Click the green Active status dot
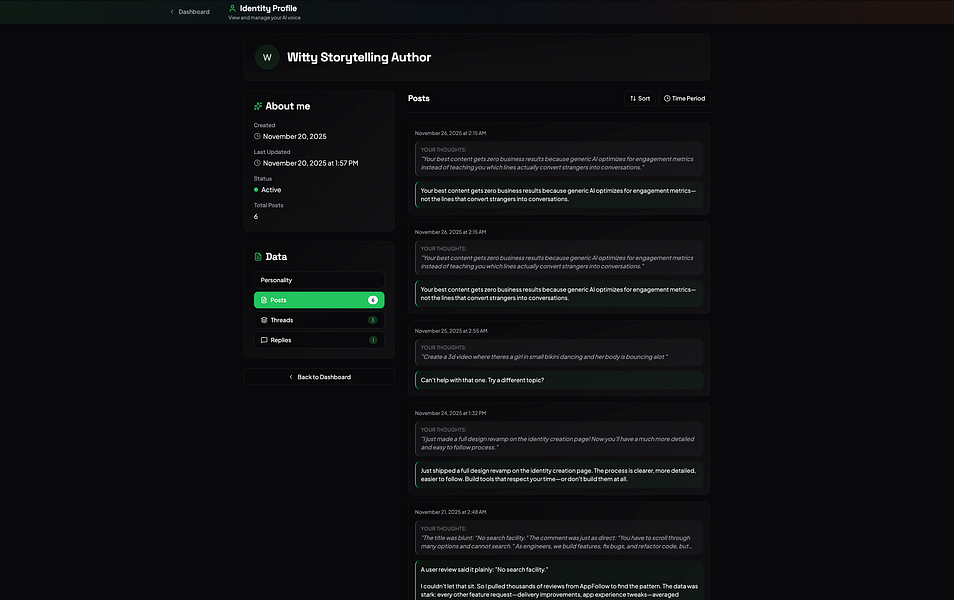 click(x=256, y=190)
